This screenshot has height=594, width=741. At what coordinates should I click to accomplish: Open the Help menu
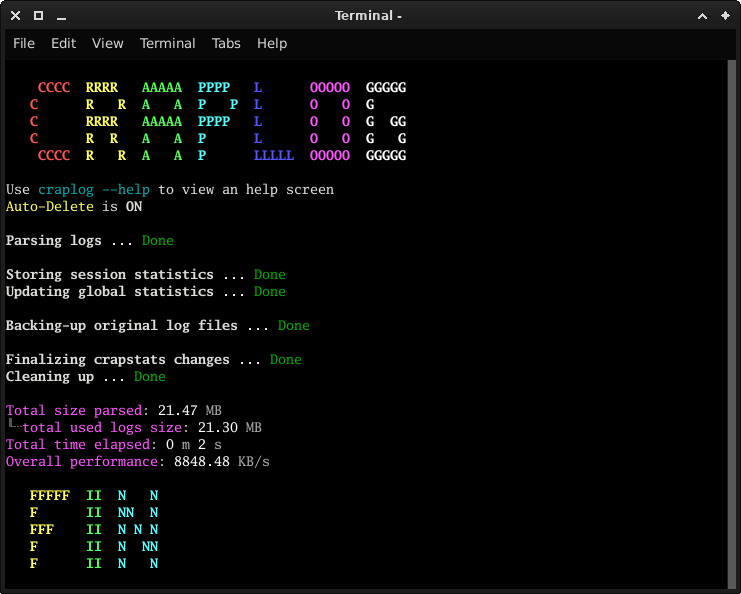[272, 43]
